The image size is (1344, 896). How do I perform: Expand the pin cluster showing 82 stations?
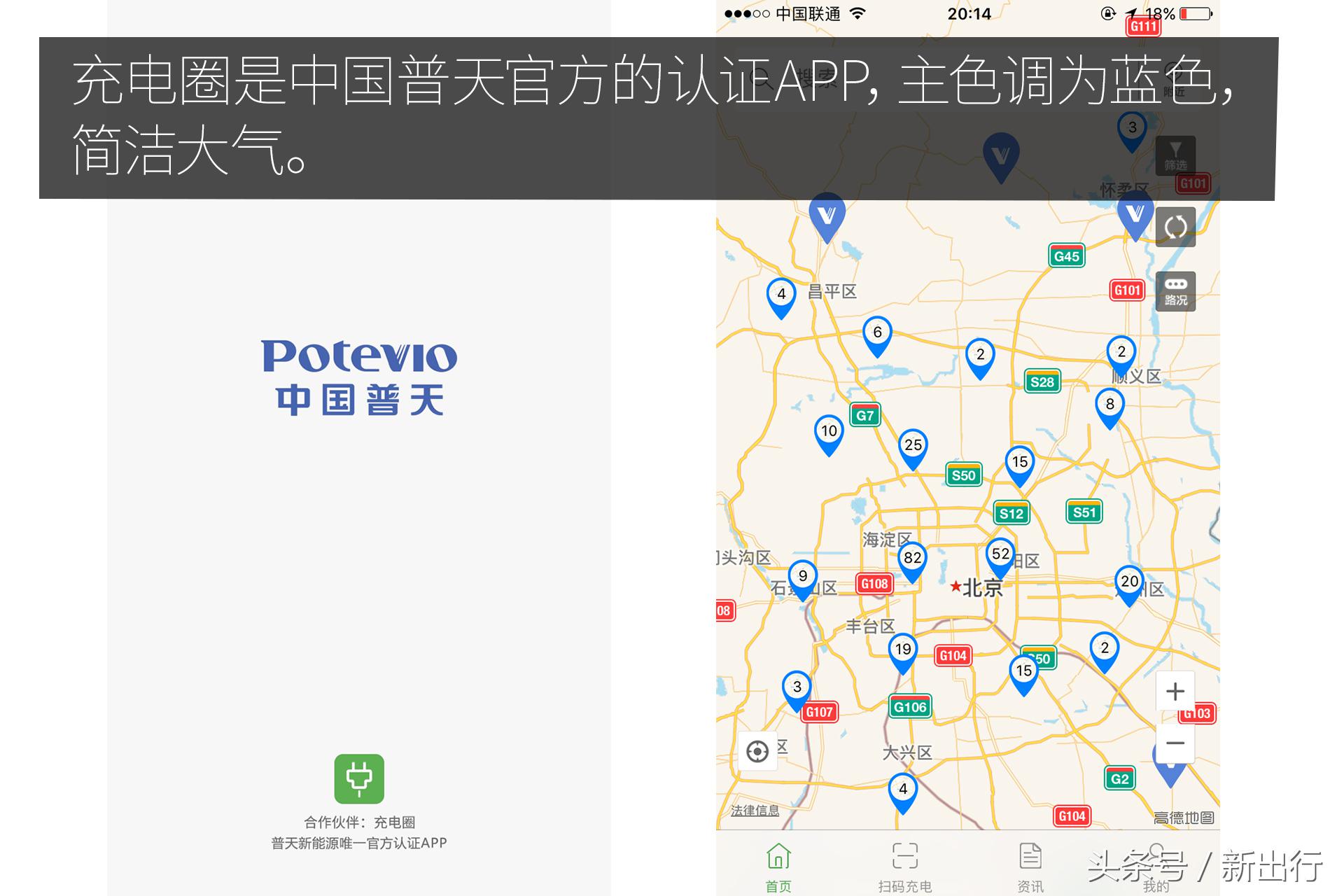911,558
